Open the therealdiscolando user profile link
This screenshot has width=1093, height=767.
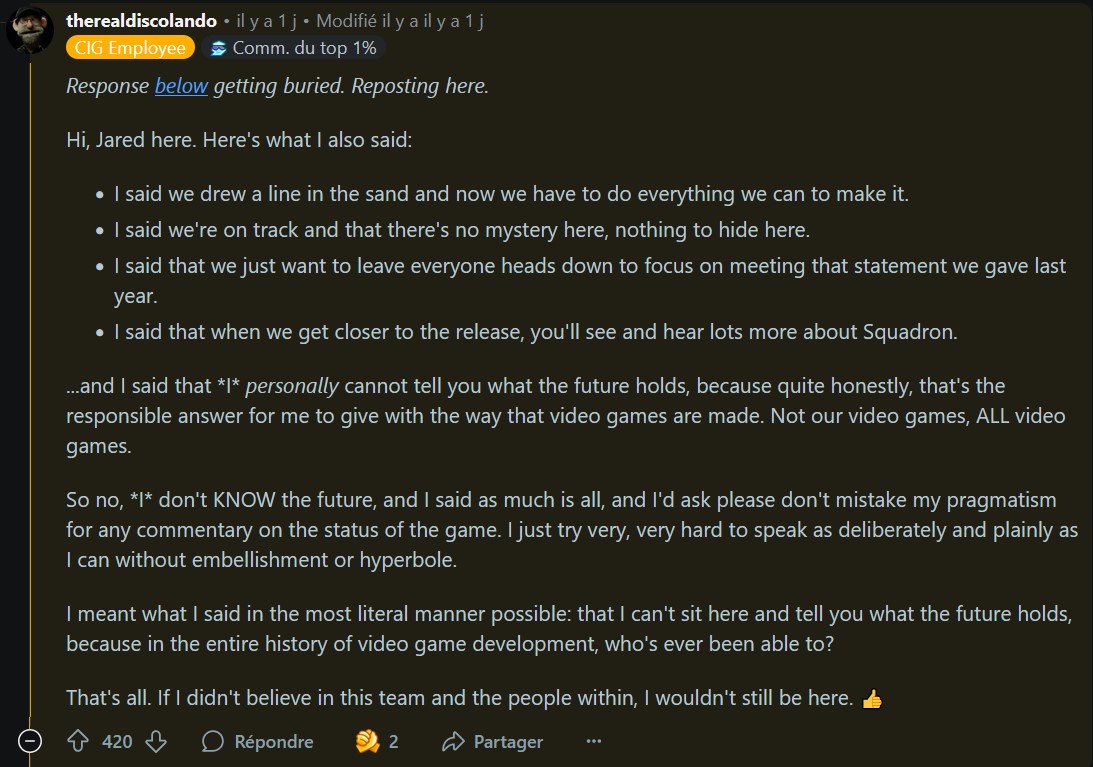click(x=142, y=21)
